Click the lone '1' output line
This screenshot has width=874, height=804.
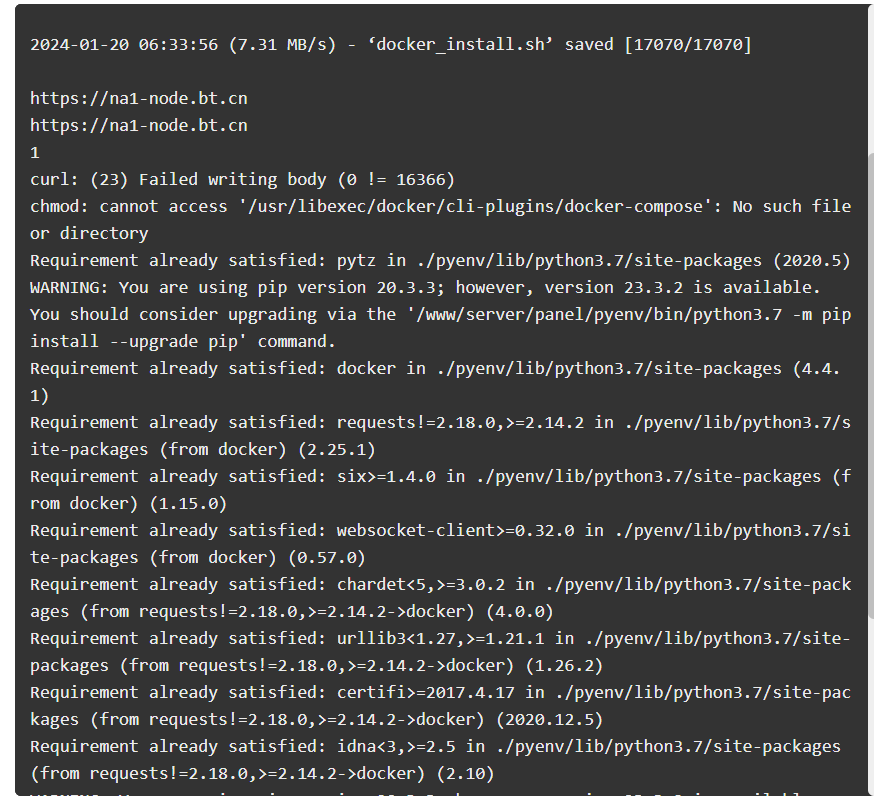pos(35,153)
